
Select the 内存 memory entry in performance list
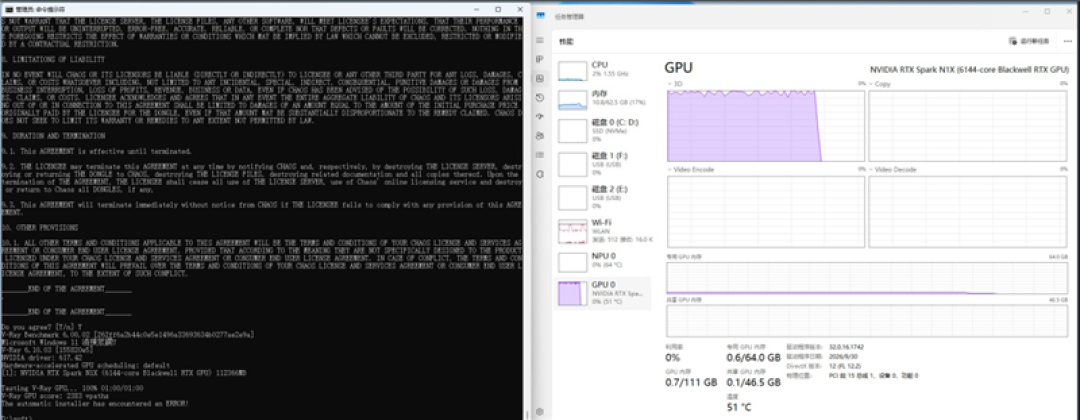(603, 98)
